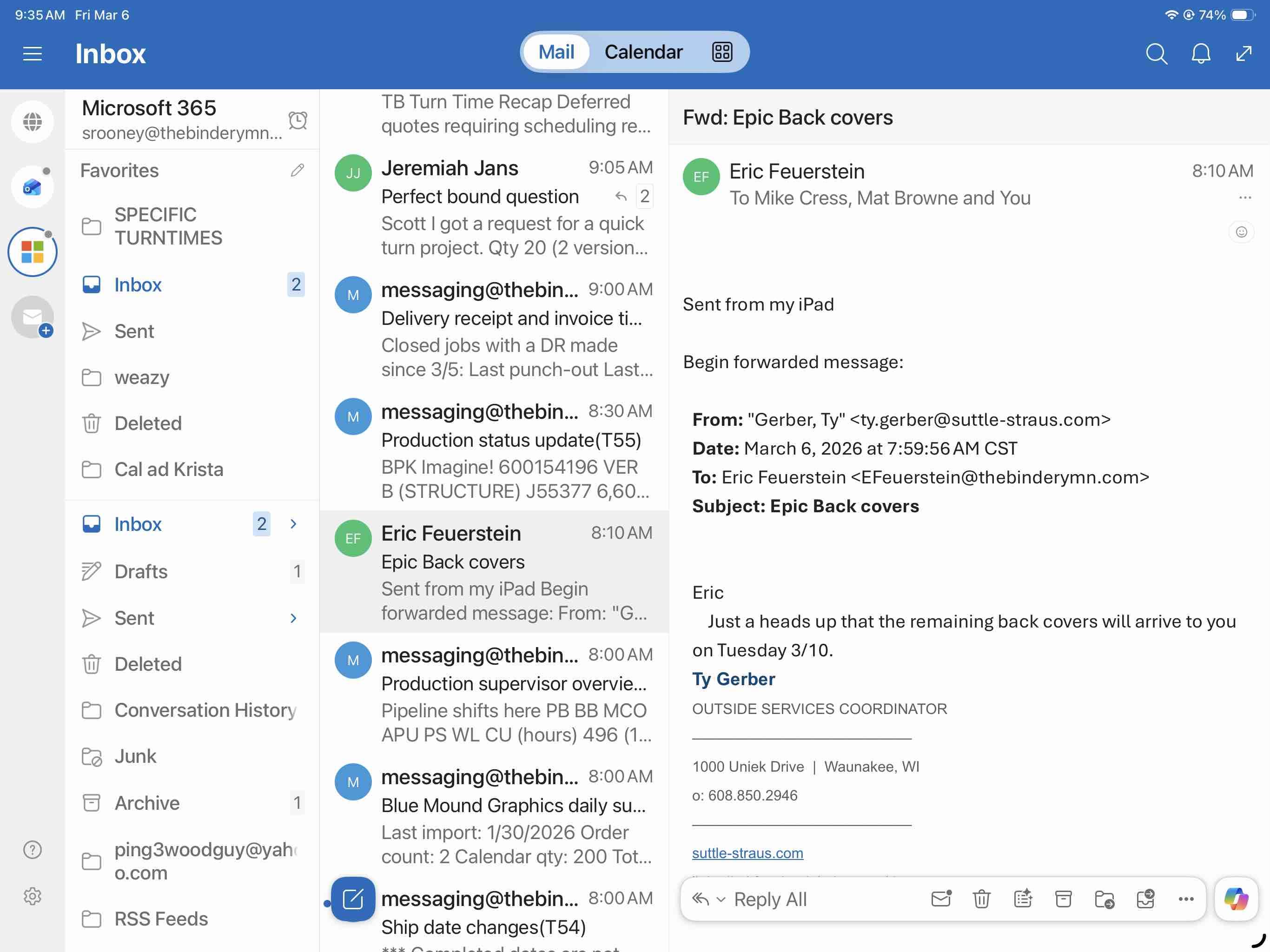Move email to folder icon

[1104, 899]
